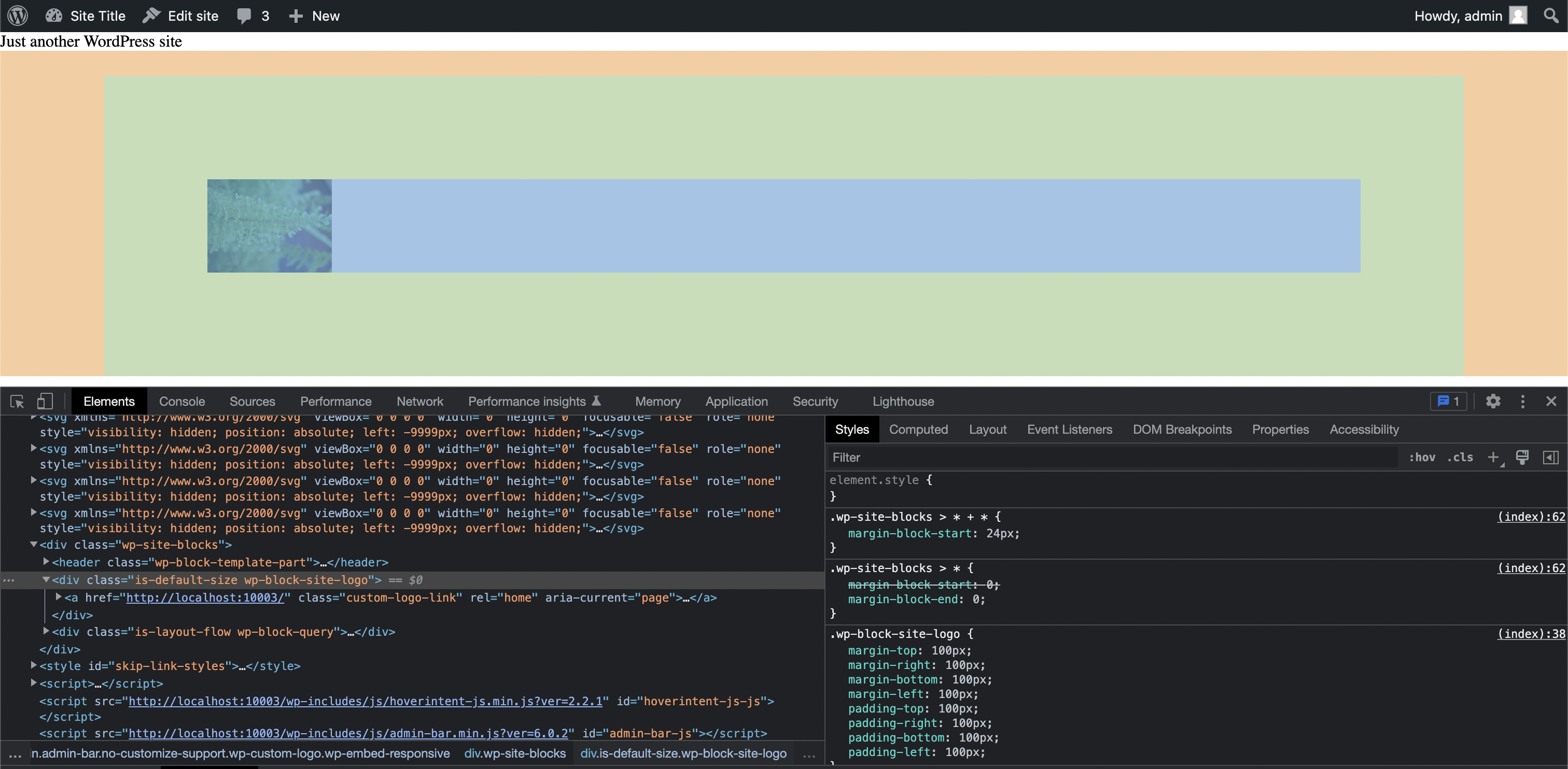Viewport: 1568px width, 769px height.
Task: Open the Sources tab
Action: (x=252, y=402)
